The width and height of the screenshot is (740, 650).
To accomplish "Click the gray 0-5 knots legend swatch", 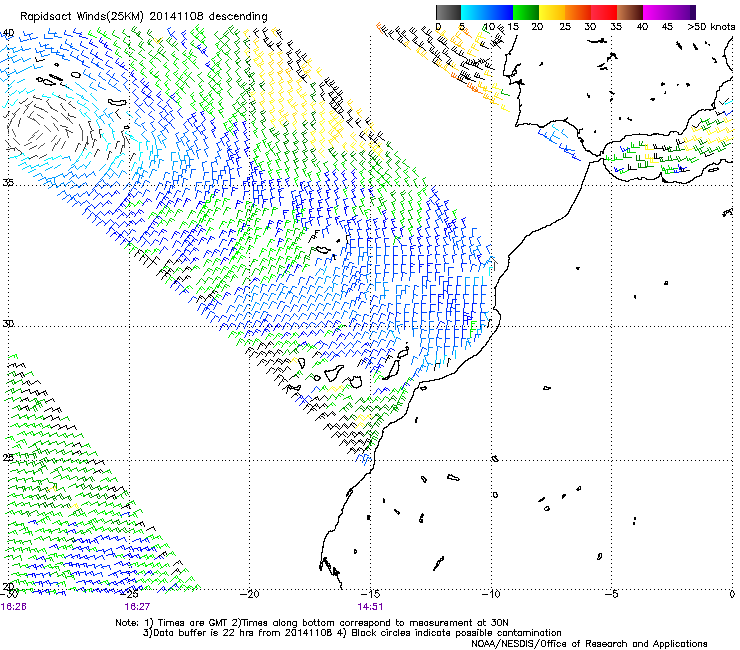I will point(448,12).
